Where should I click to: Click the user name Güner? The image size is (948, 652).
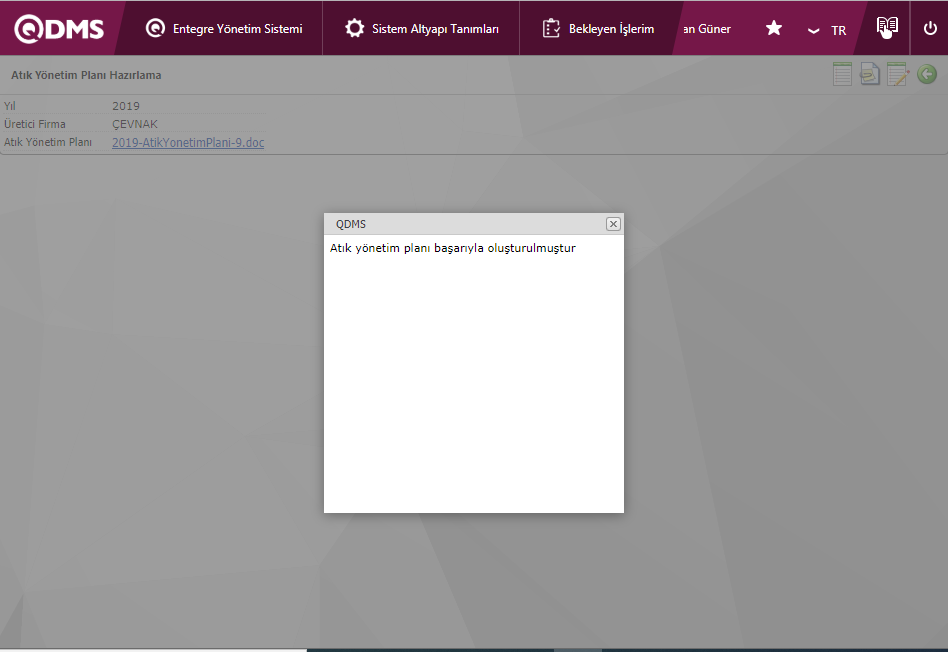click(707, 29)
